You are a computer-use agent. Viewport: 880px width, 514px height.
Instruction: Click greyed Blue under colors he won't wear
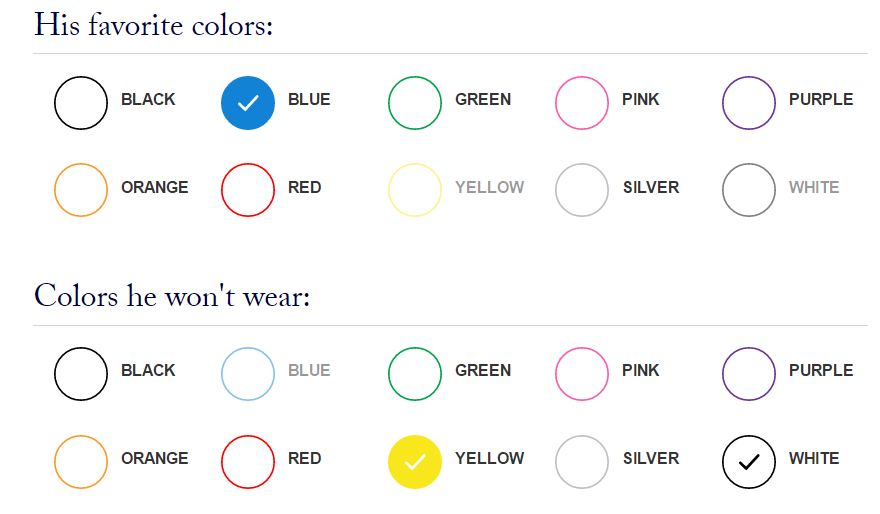pyautogui.click(x=248, y=374)
